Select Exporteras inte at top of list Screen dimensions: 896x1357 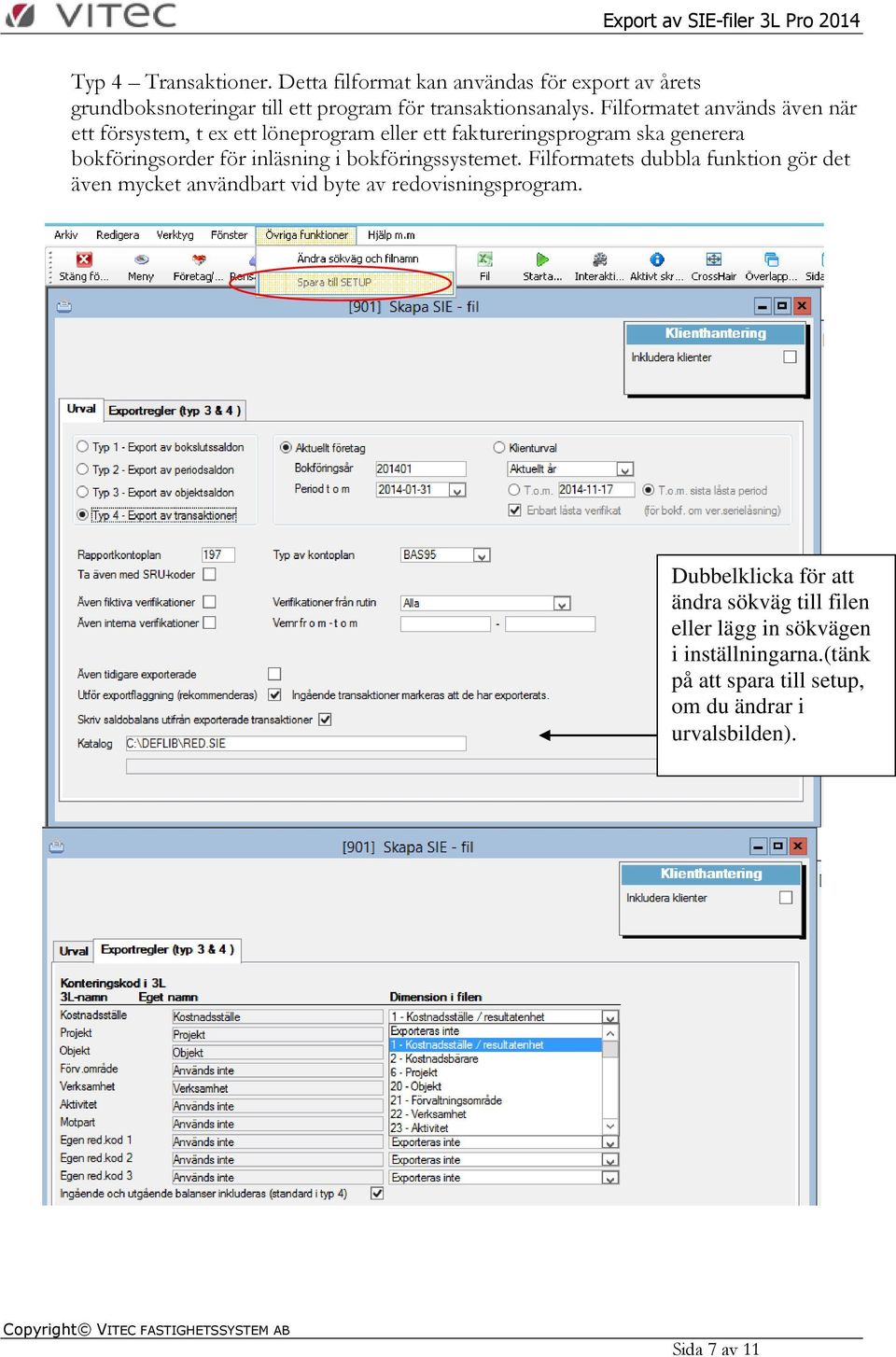[496, 1031]
